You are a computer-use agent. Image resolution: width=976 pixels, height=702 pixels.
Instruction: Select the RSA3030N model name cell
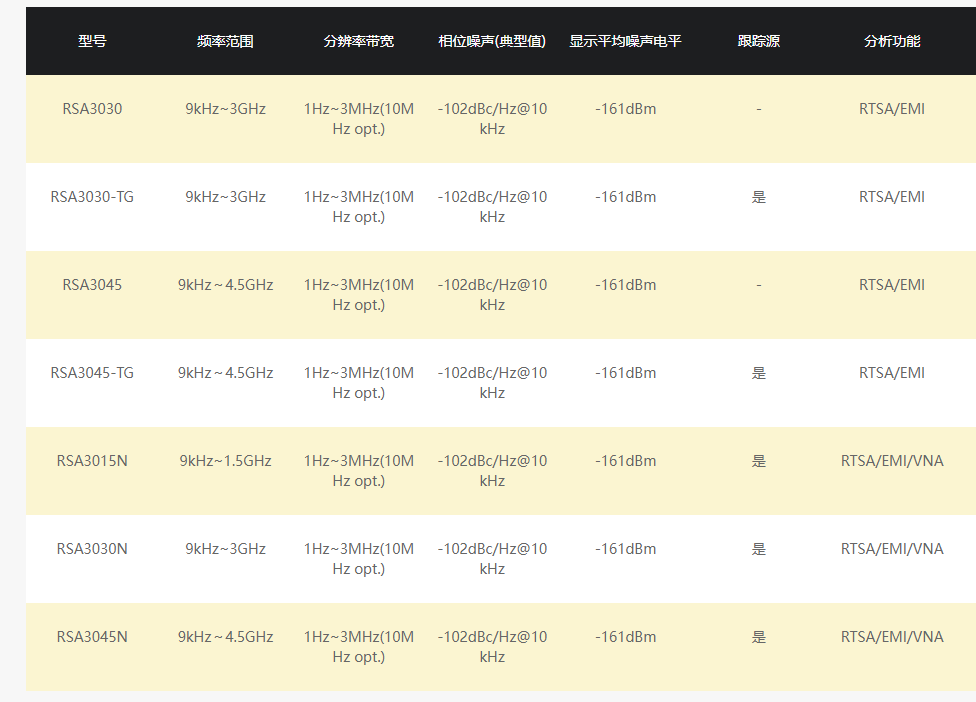(x=92, y=549)
